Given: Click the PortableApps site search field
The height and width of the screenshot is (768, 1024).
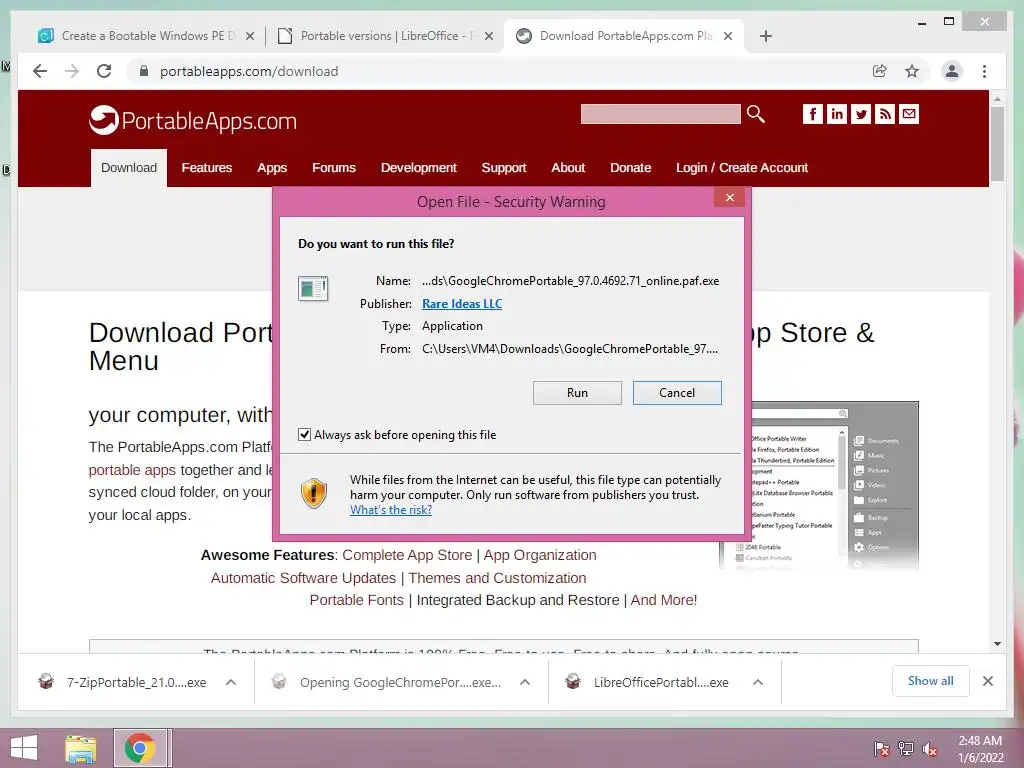Looking at the screenshot, I should tap(660, 114).
